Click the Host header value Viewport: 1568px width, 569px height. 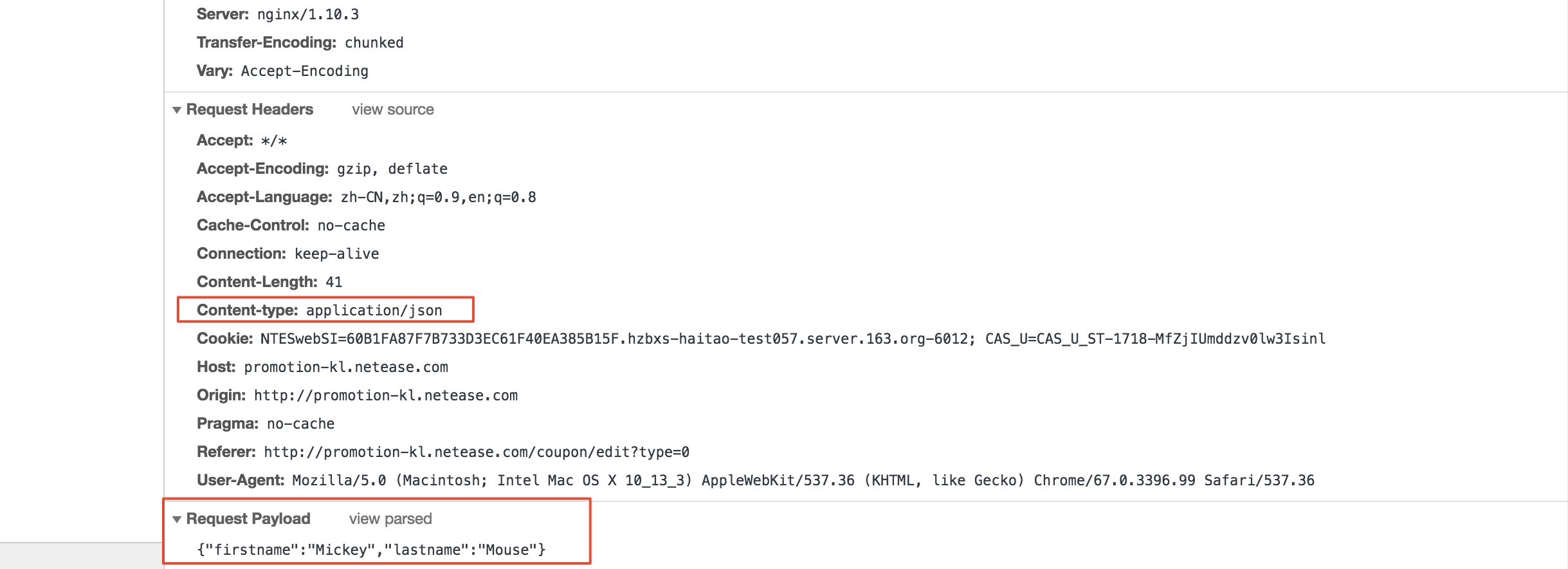pos(346,367)
